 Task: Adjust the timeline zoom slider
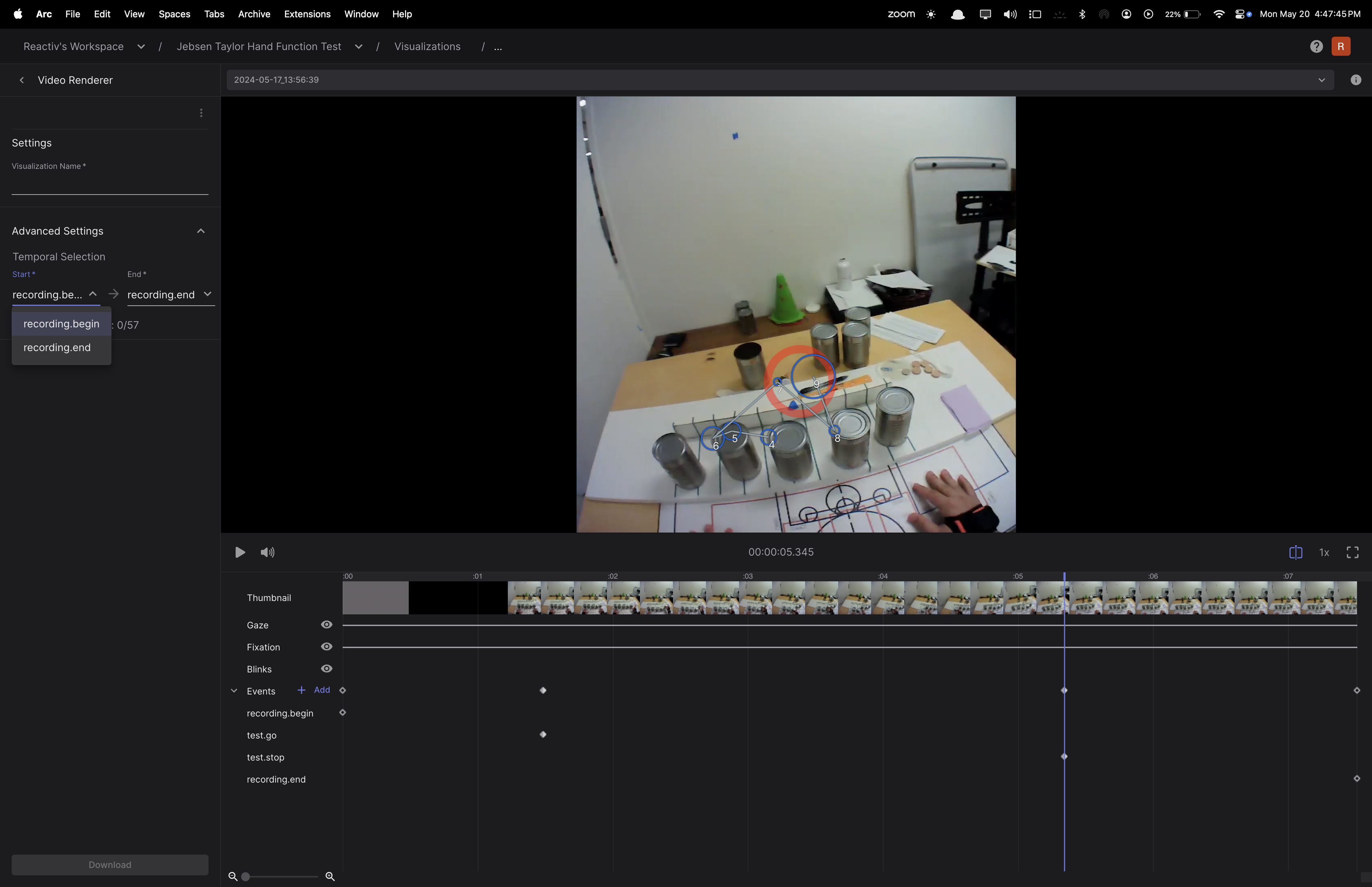246,876
